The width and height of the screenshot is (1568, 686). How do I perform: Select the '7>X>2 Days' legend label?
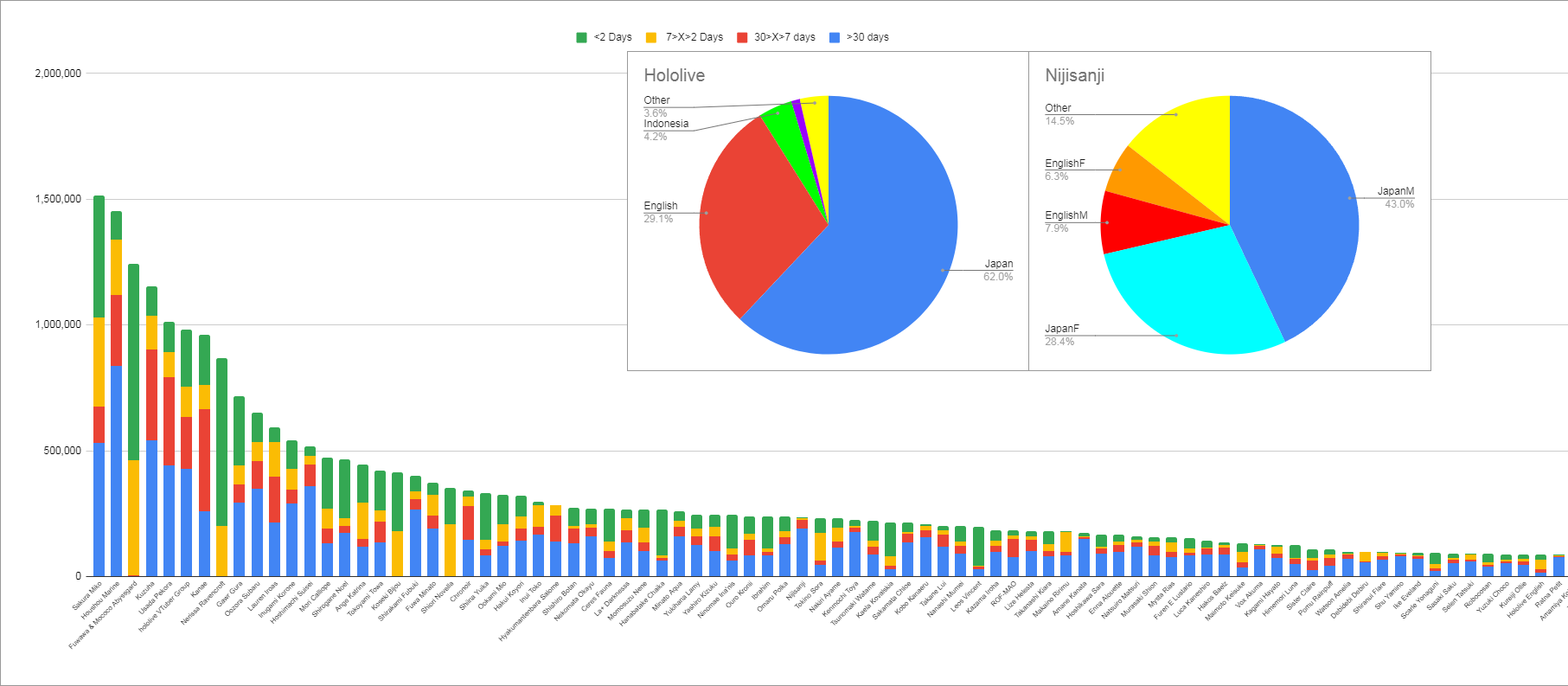click(x=694, y=37)
